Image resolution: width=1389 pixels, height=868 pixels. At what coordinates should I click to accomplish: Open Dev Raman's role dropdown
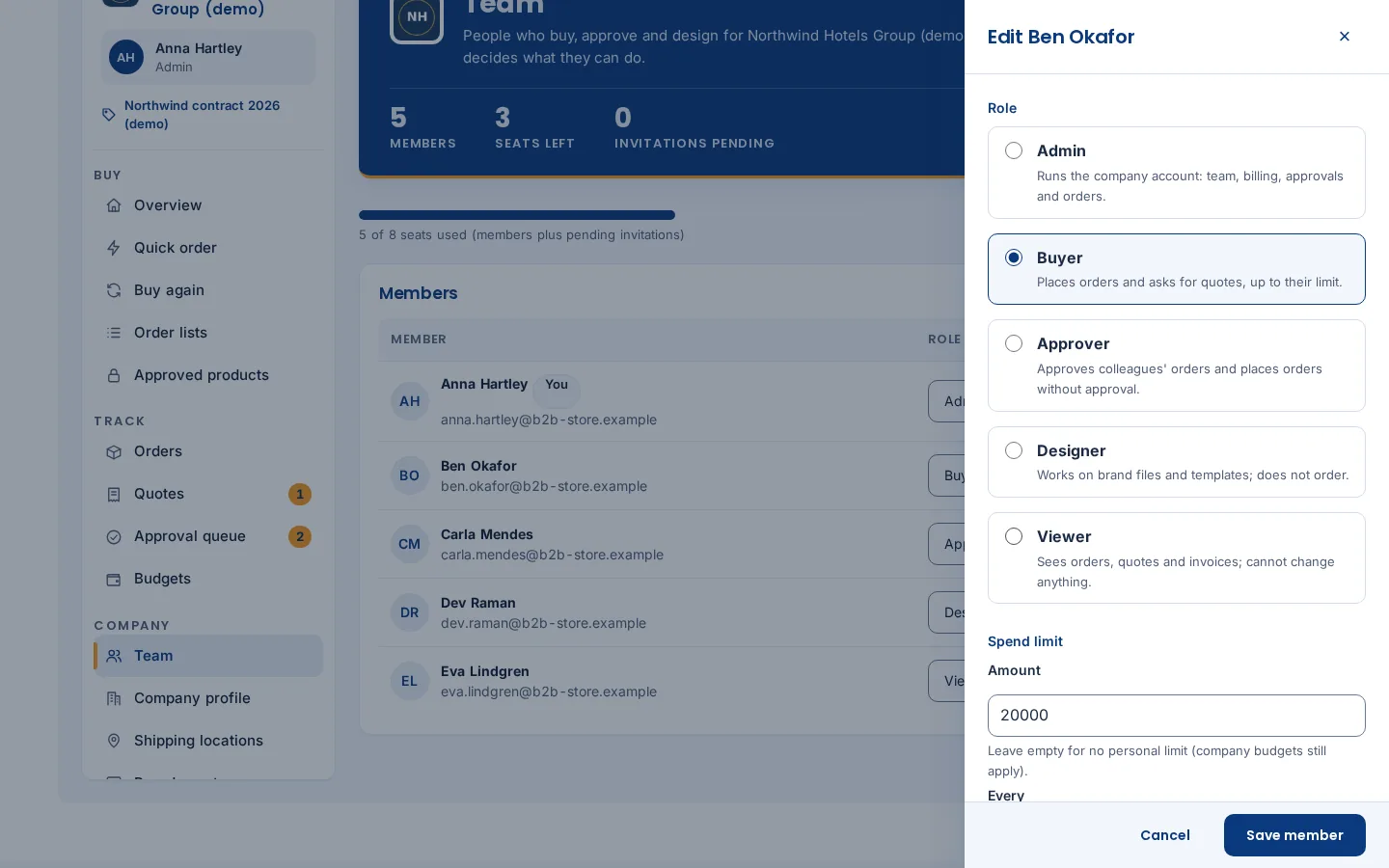947,612
